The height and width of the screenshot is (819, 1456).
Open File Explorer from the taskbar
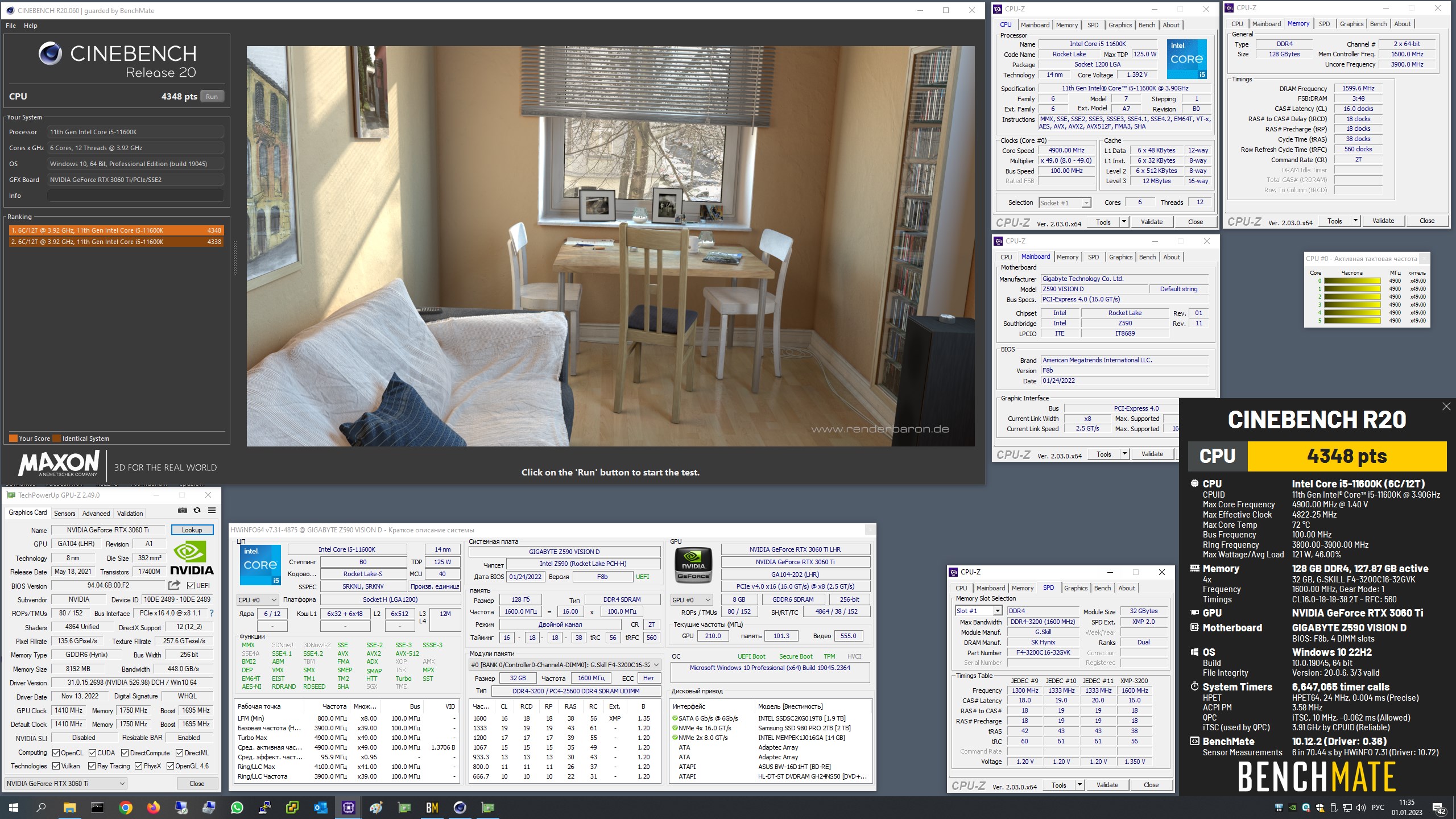pos(69,807)
